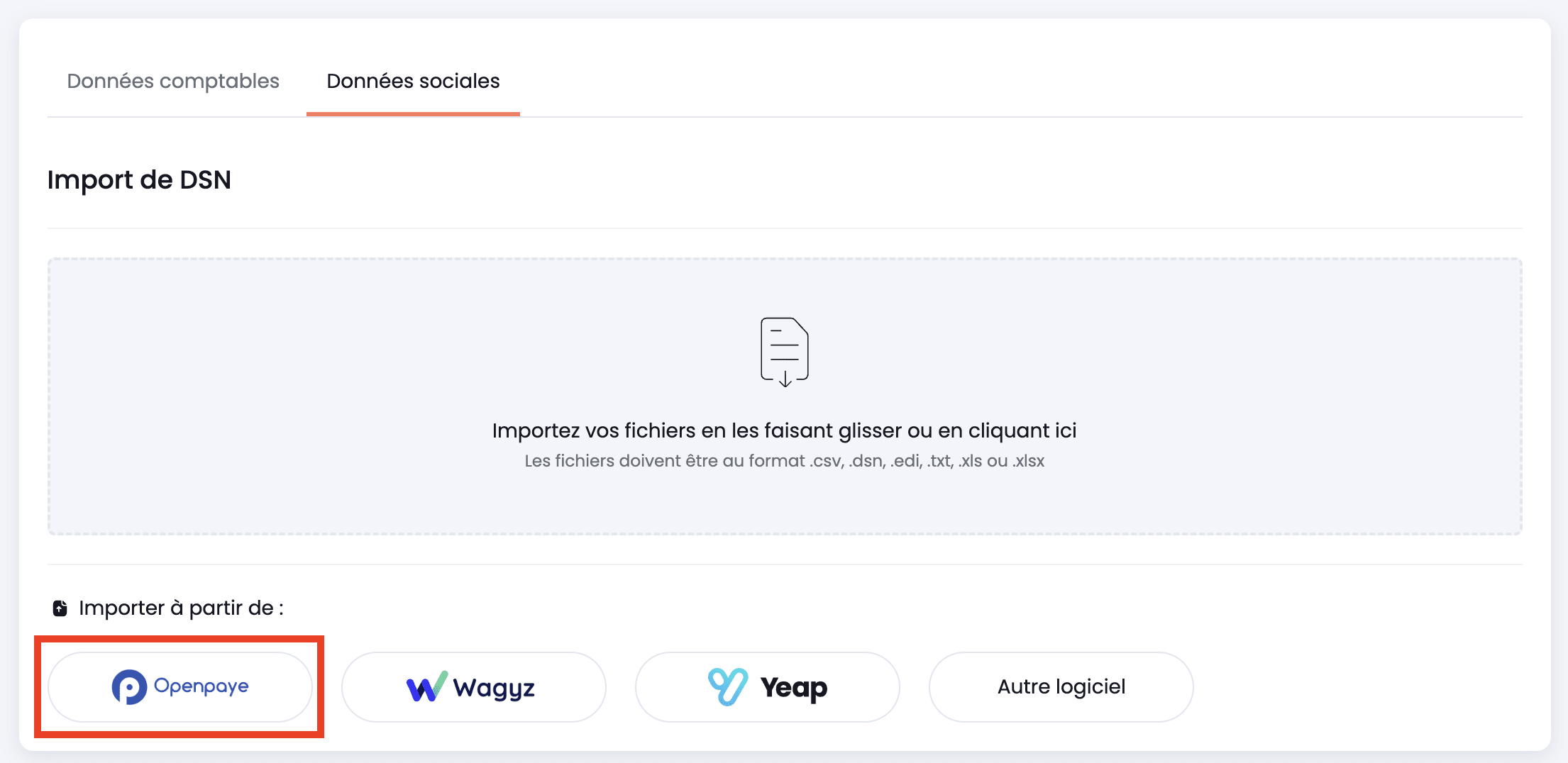
Task: Click the highlighted Openpaye import option
Action: 180,686
